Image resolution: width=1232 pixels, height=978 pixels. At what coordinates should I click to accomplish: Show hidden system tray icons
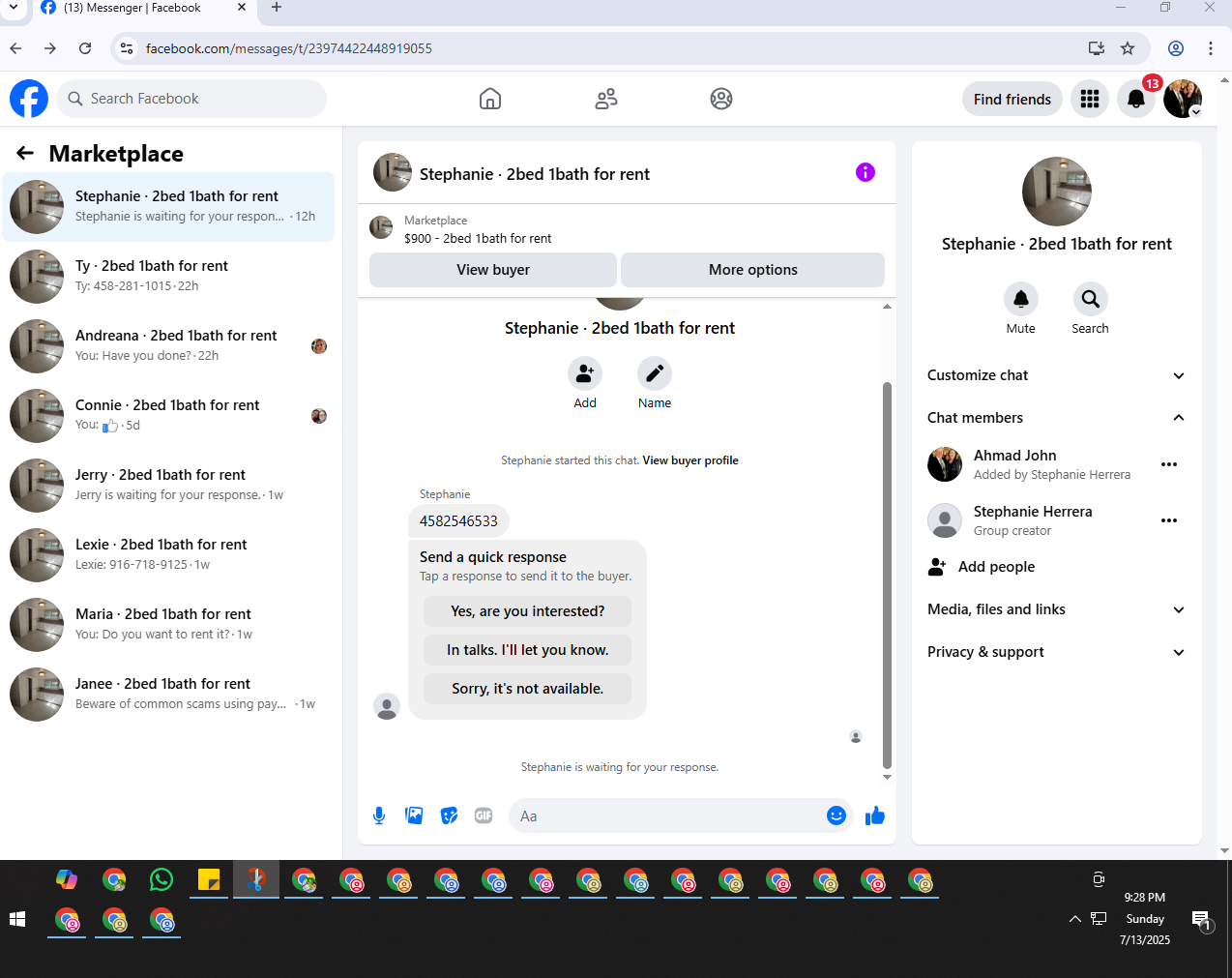[1074, 919]
